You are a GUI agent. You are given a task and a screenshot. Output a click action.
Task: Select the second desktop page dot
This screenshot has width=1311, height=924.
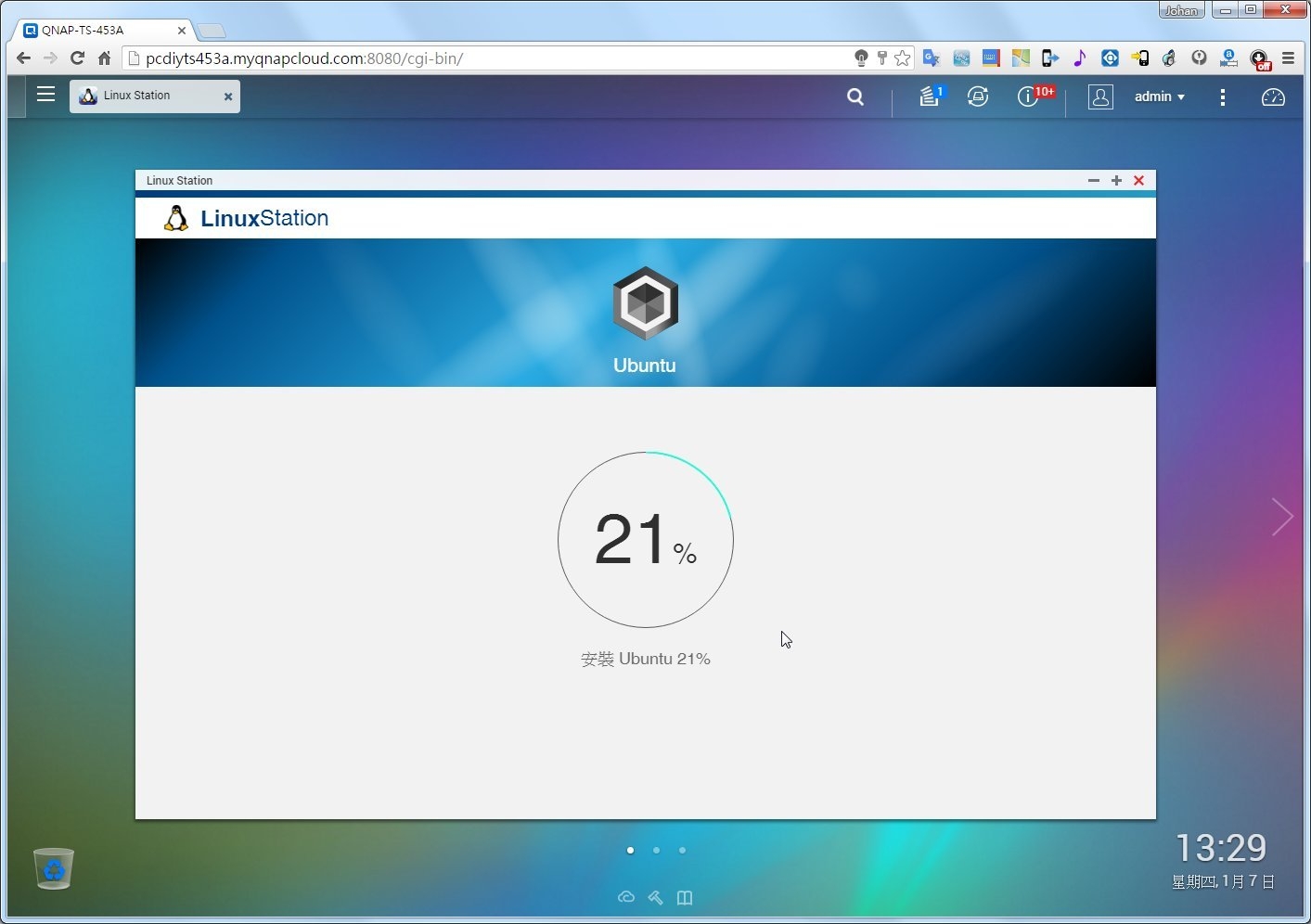click(656, 850)
